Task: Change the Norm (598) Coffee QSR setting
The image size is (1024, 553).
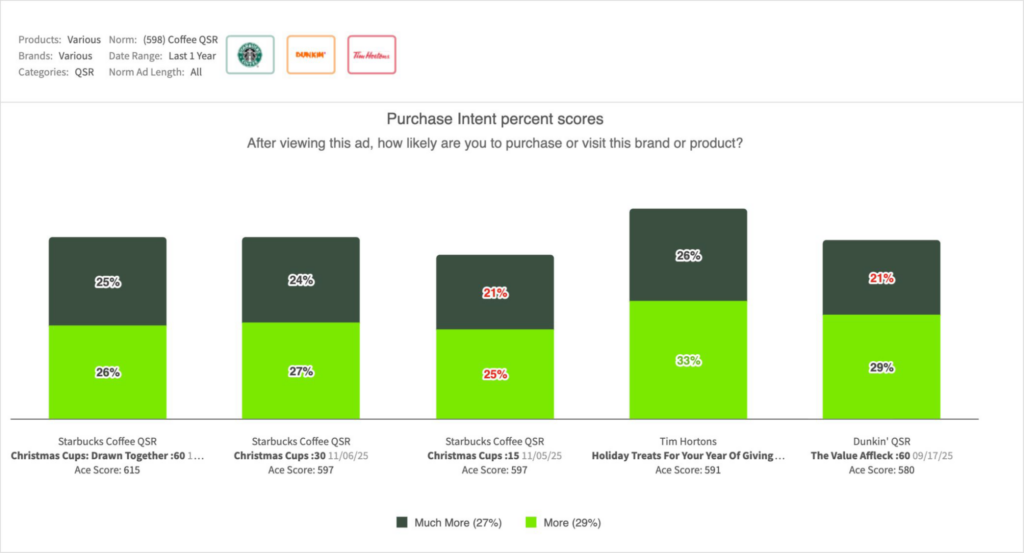Action: [x=179, y=40]
